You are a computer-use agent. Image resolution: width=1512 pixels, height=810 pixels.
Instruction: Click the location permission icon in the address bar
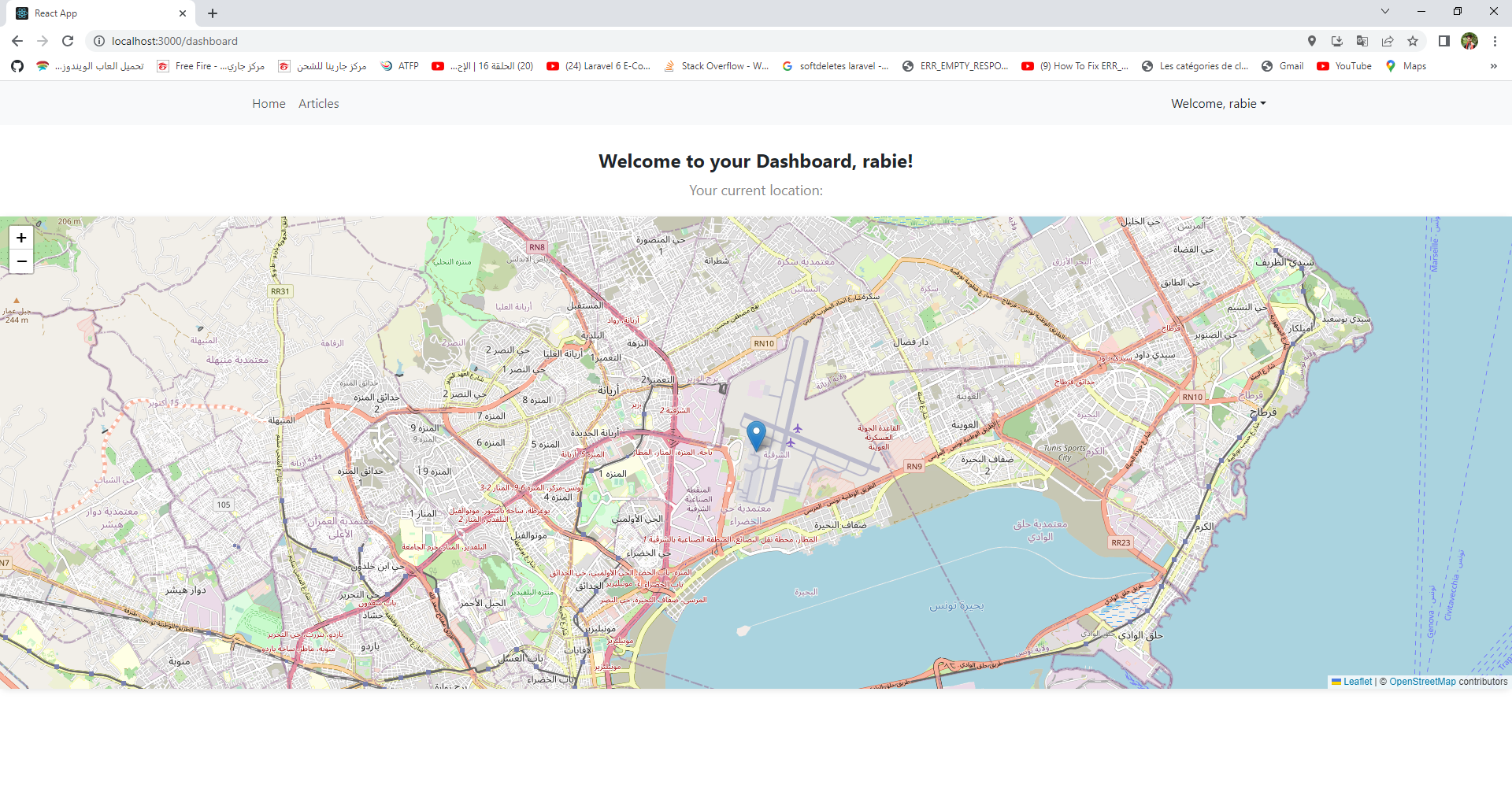[1312, 41]
